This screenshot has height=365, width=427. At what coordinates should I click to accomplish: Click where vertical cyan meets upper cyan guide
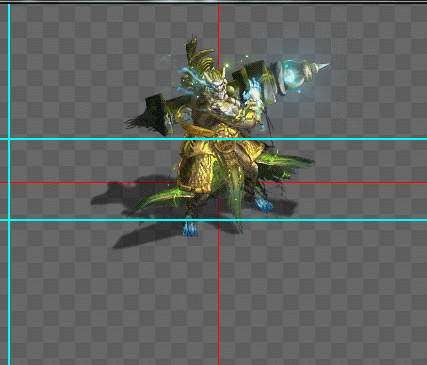click(x=9, y=139)
